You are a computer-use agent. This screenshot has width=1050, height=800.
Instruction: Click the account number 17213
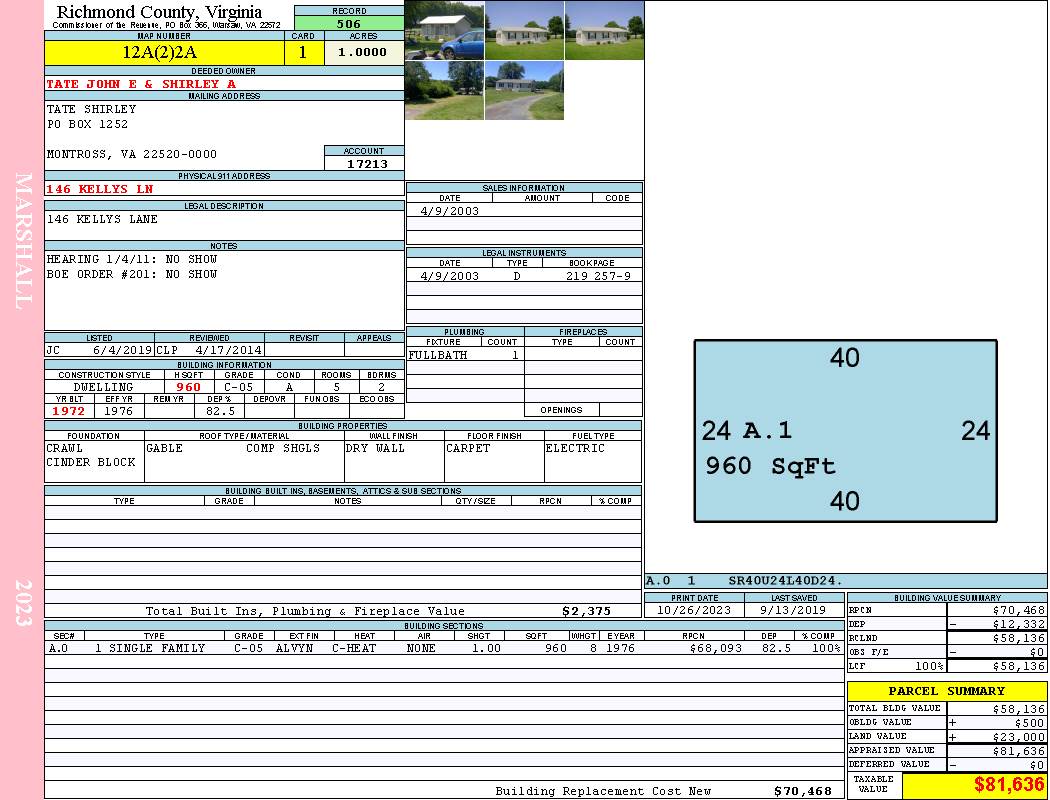point(365,163)
